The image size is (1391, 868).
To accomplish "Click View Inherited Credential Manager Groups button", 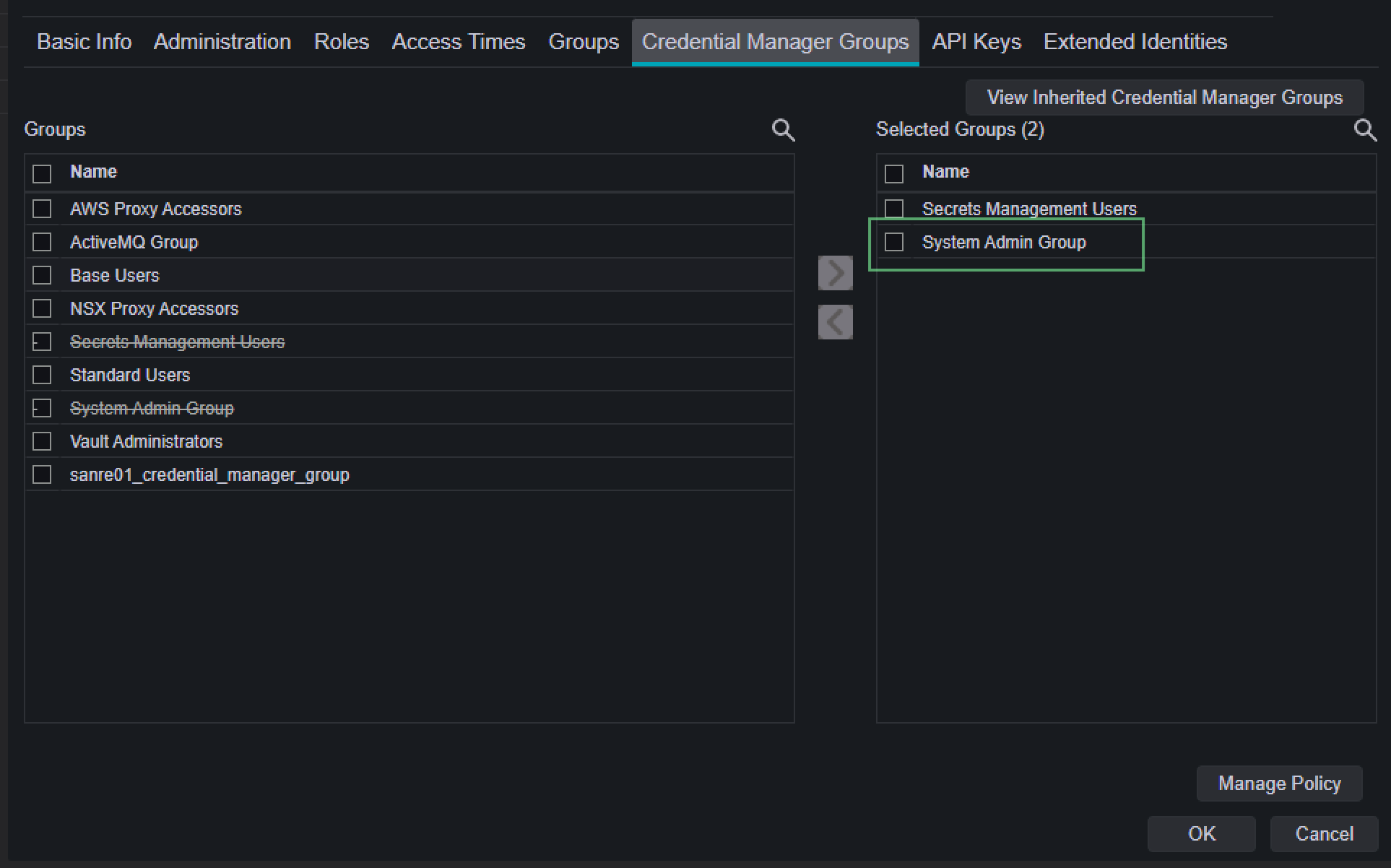I will (1164, 97).
